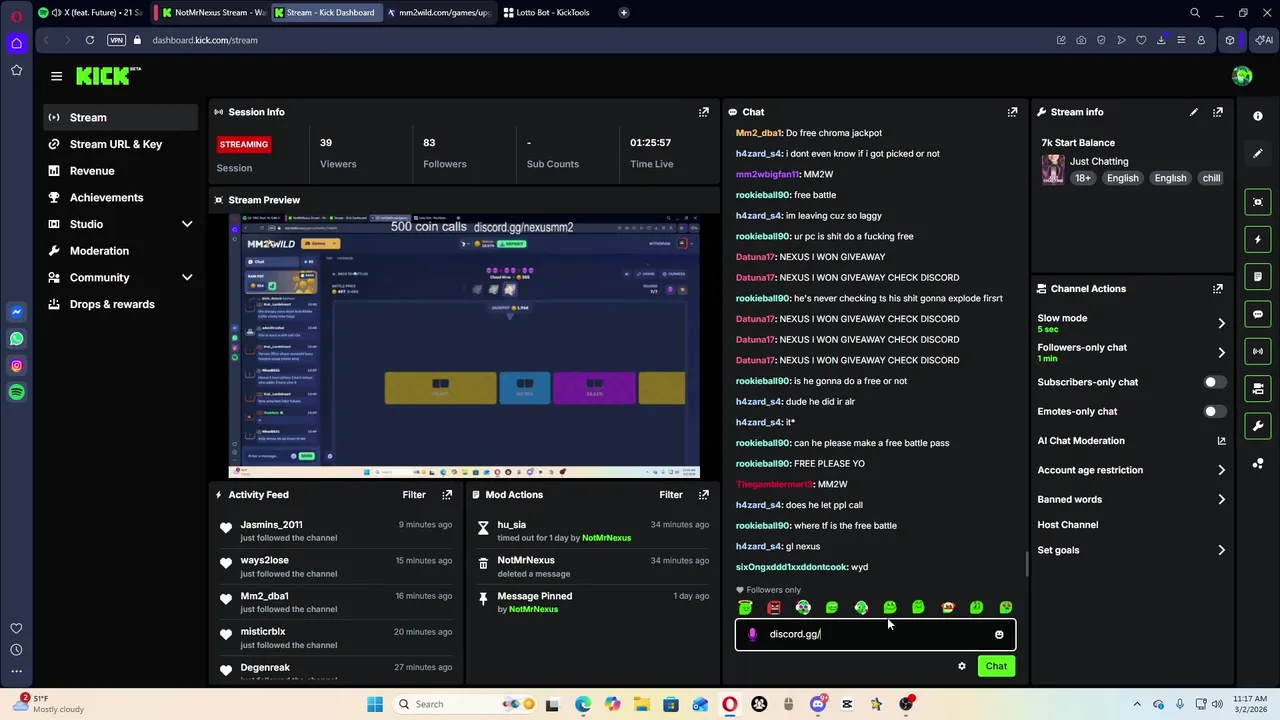Viewport: 1280px width, 720px height.
Task: Pop out the Chat panel
Action: pyautogui.click(x=1012, y=112)
